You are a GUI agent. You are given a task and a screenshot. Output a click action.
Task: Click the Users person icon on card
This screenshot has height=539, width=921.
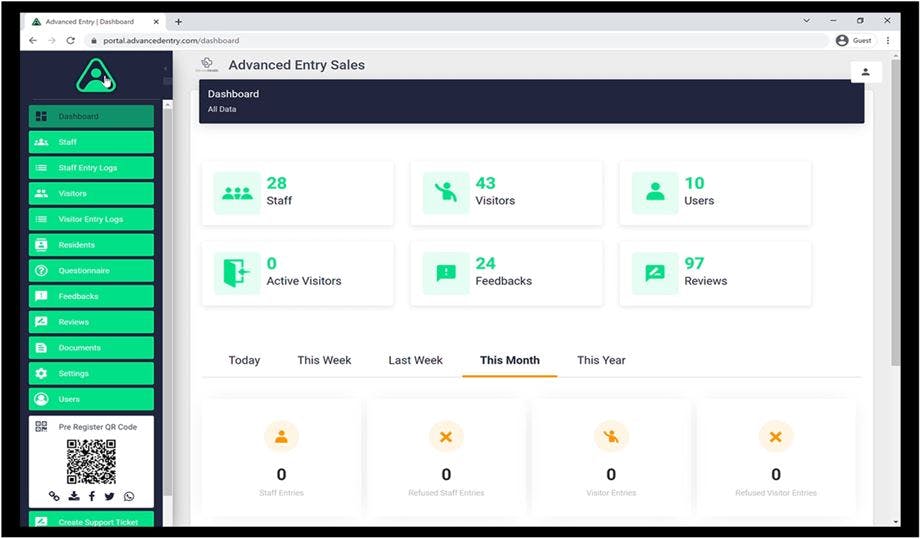pos(655,193)
